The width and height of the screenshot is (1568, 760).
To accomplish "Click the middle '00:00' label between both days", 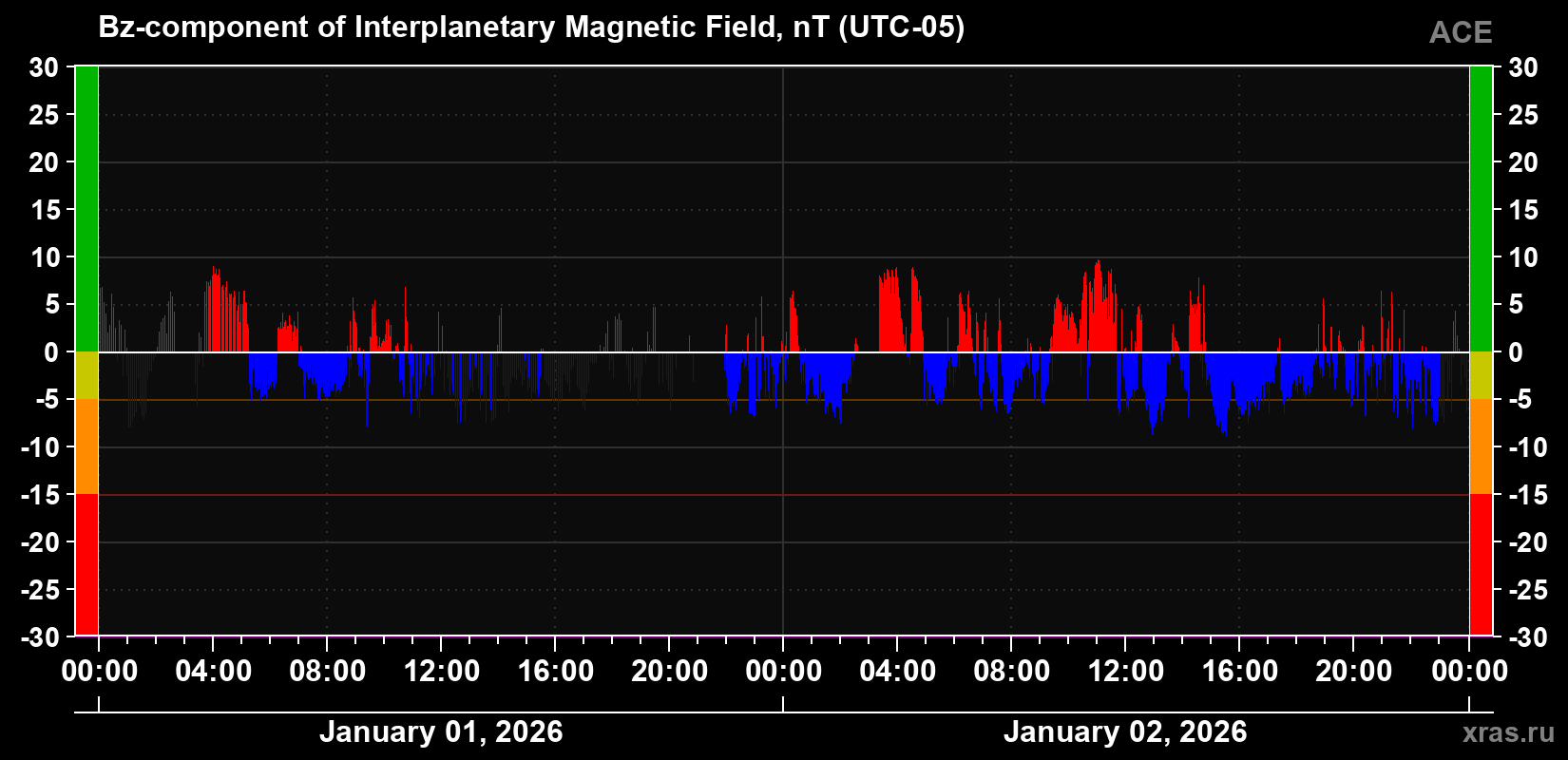I will (783, 671).
